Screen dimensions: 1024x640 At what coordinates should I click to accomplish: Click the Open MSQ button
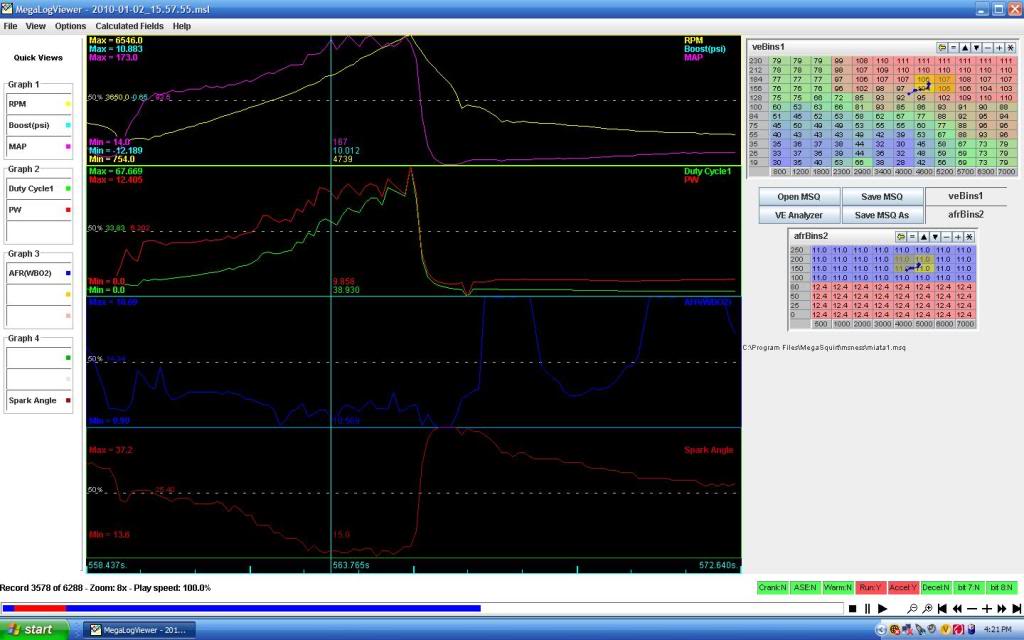(x=799, y=196)
